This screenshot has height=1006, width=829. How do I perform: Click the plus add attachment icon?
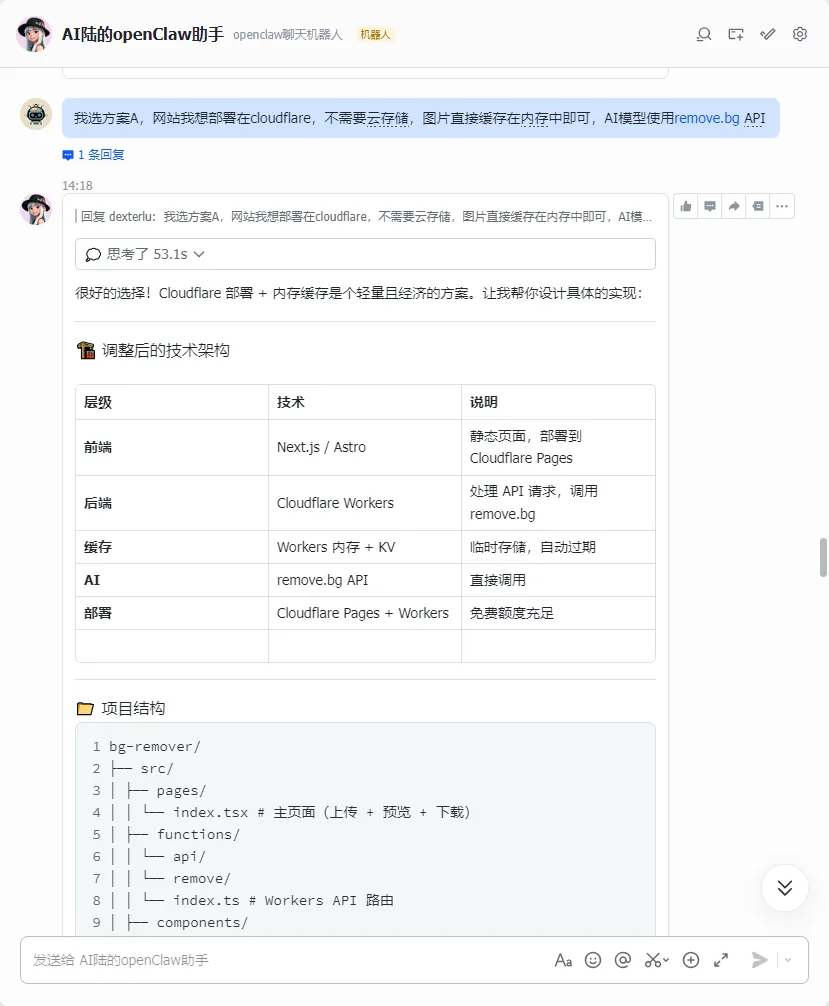[x=691, y=960]
